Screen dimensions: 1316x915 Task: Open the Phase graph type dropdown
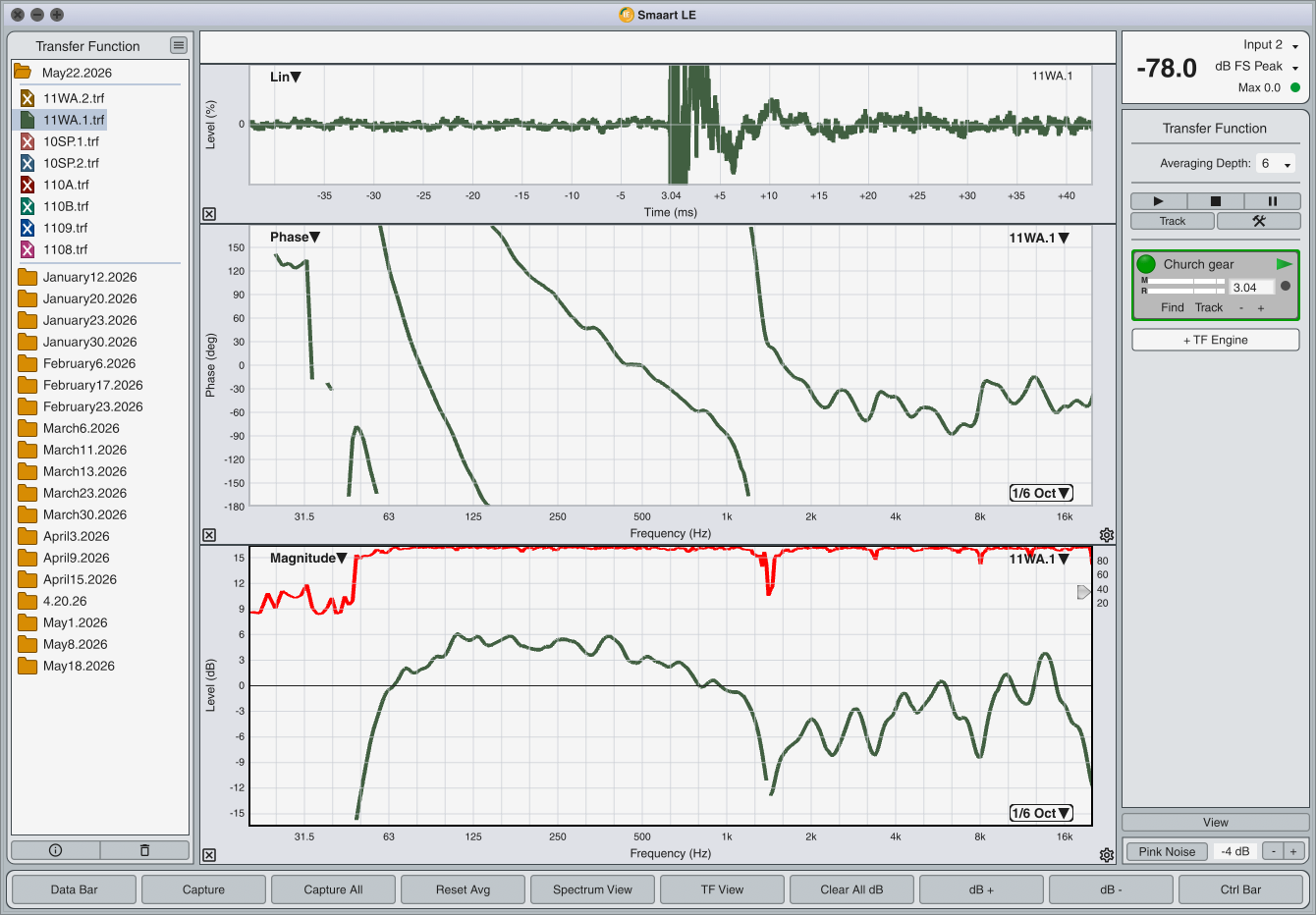tap(296, 237)
